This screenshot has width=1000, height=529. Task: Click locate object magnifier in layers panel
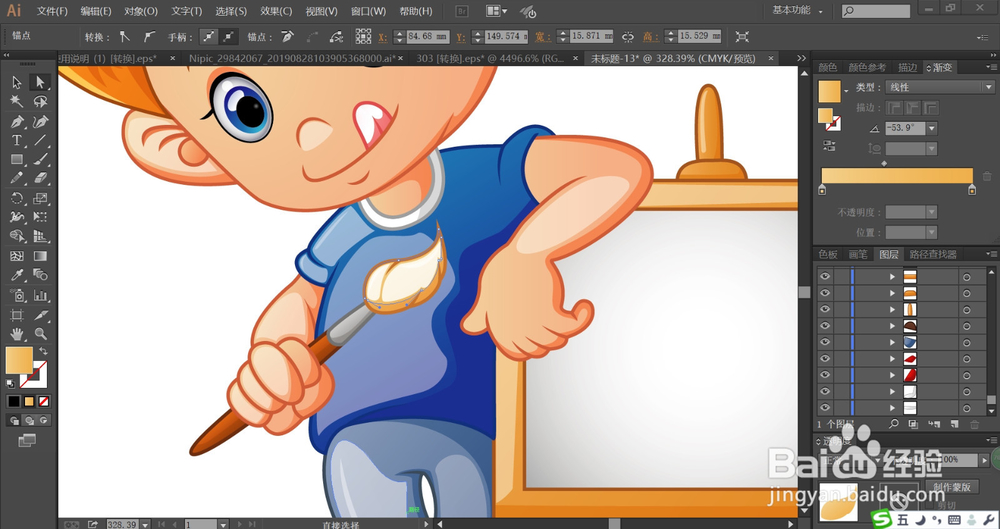tap(894, 424)
